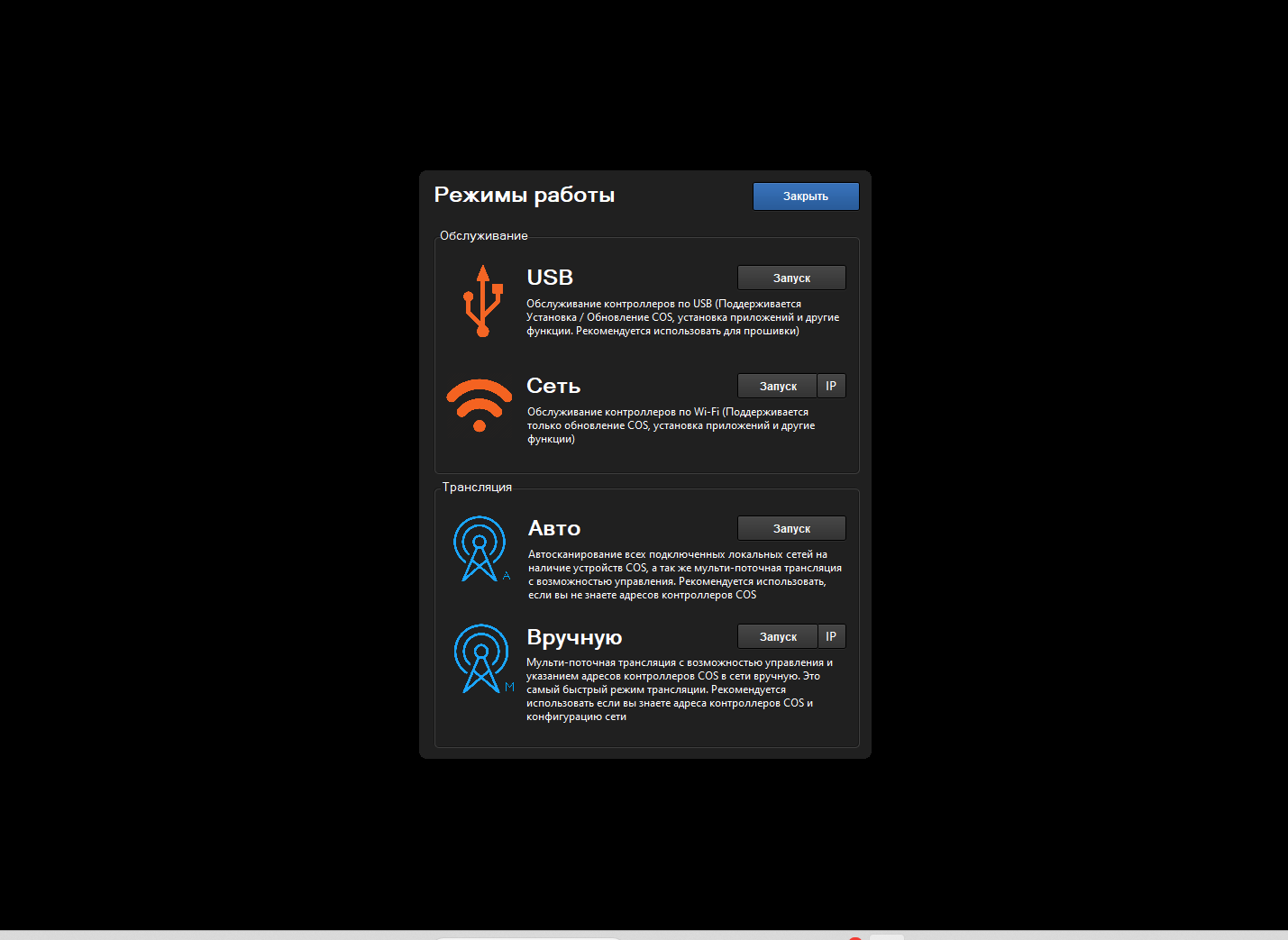
Task: Click the Вручную heading text
Action: click(x=574, y=637)
